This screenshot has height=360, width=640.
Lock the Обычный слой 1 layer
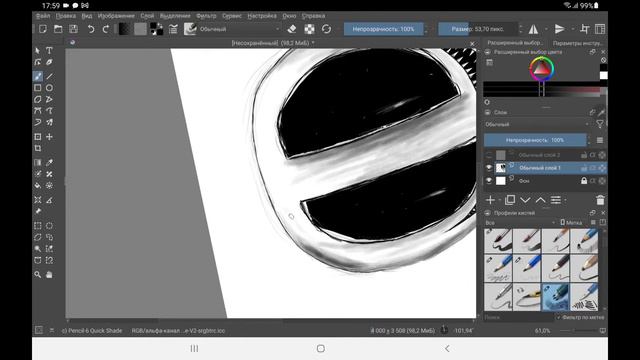584,168
